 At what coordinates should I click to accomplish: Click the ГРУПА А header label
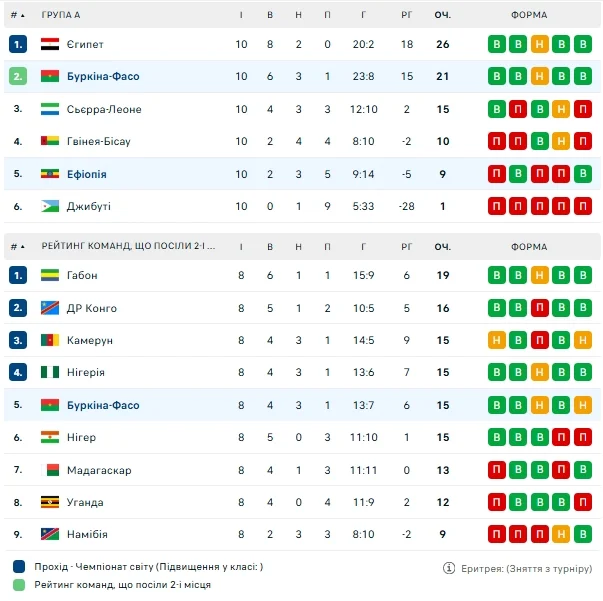click(x=61, y=15)
